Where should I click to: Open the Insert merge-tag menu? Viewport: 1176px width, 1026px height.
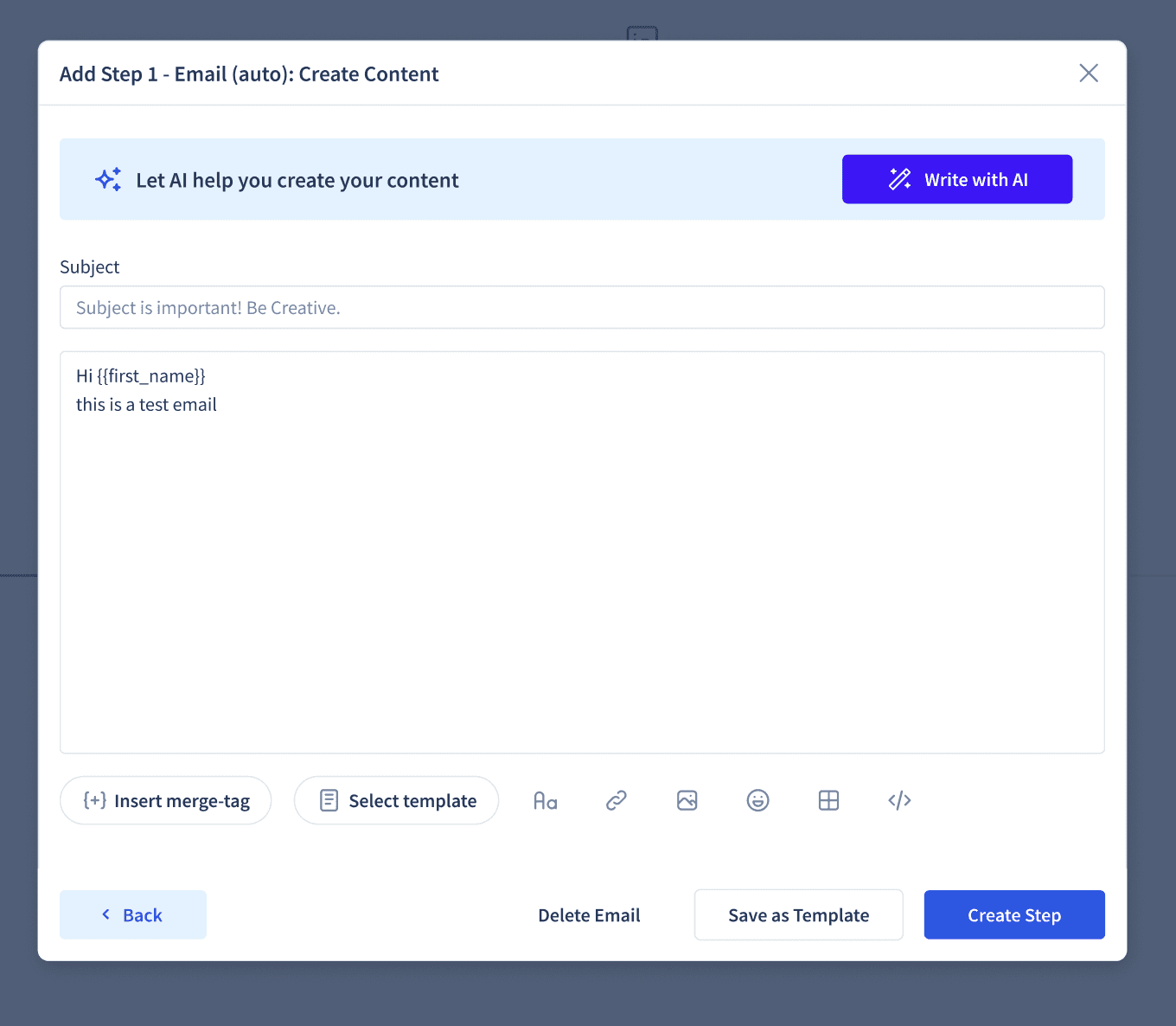point(166,800)
